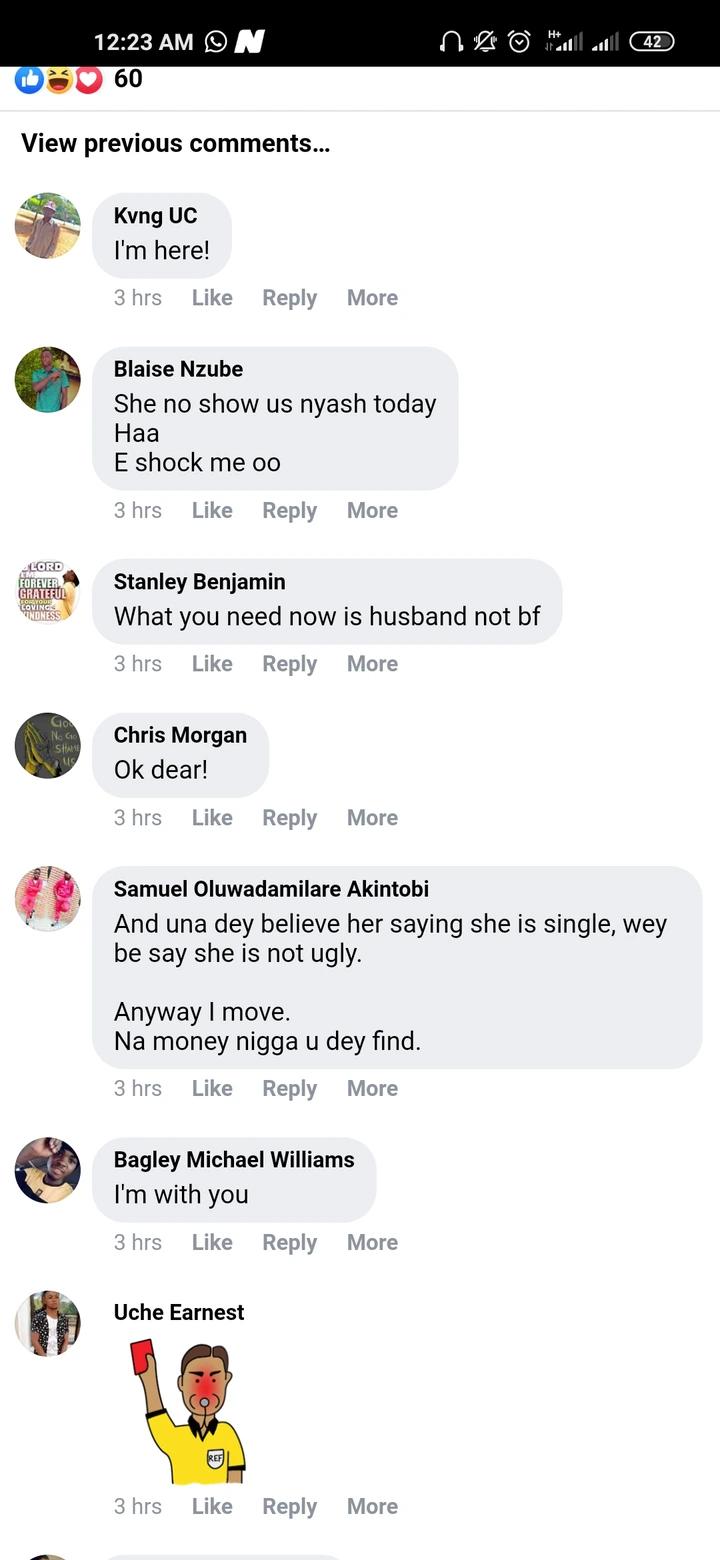Like Samuel Oluwadamilare Akintobi's comment
Viewport: 720px width, 1560px height.
coord(212,1088)
